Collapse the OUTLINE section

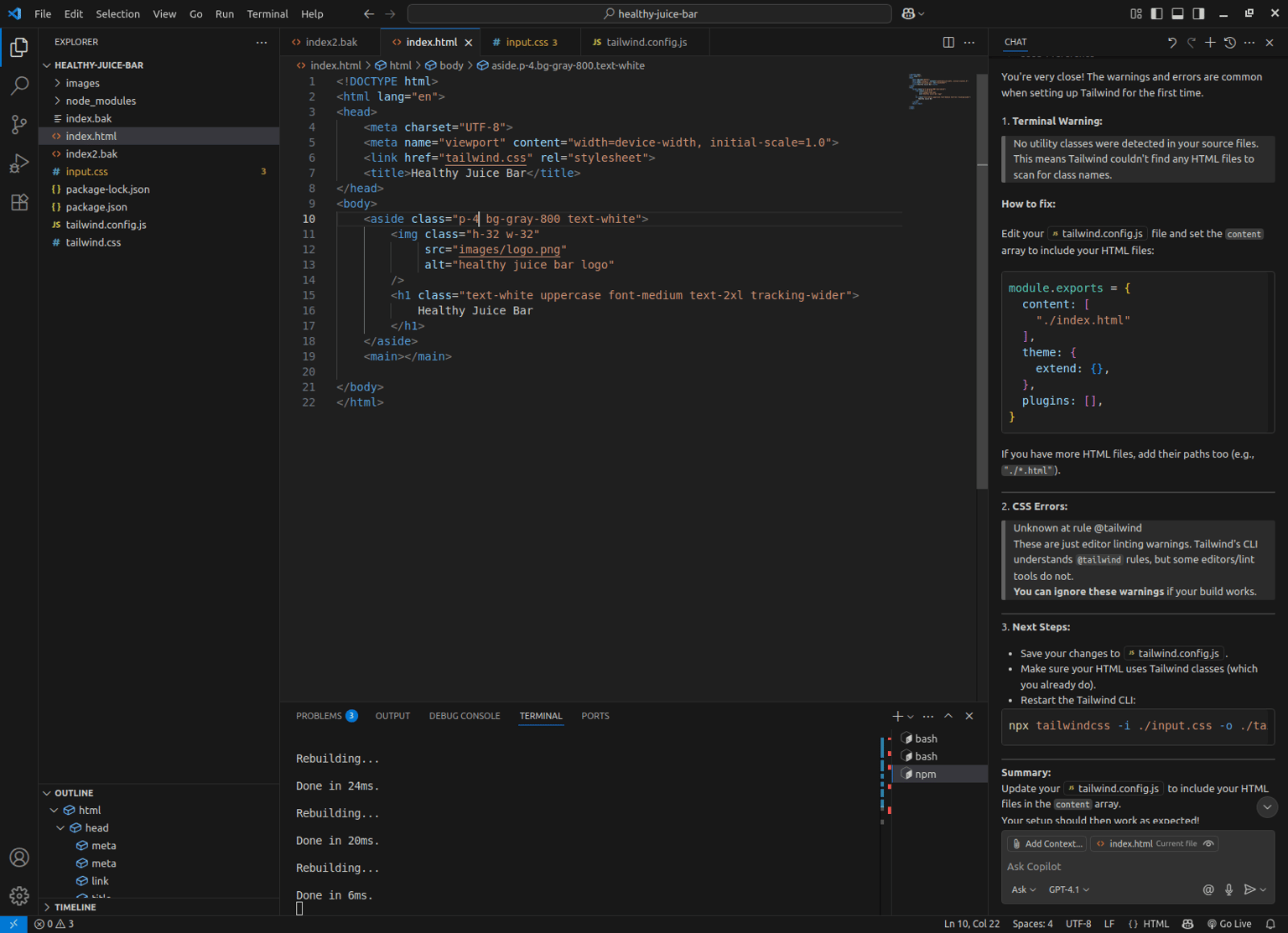point(47,793)
